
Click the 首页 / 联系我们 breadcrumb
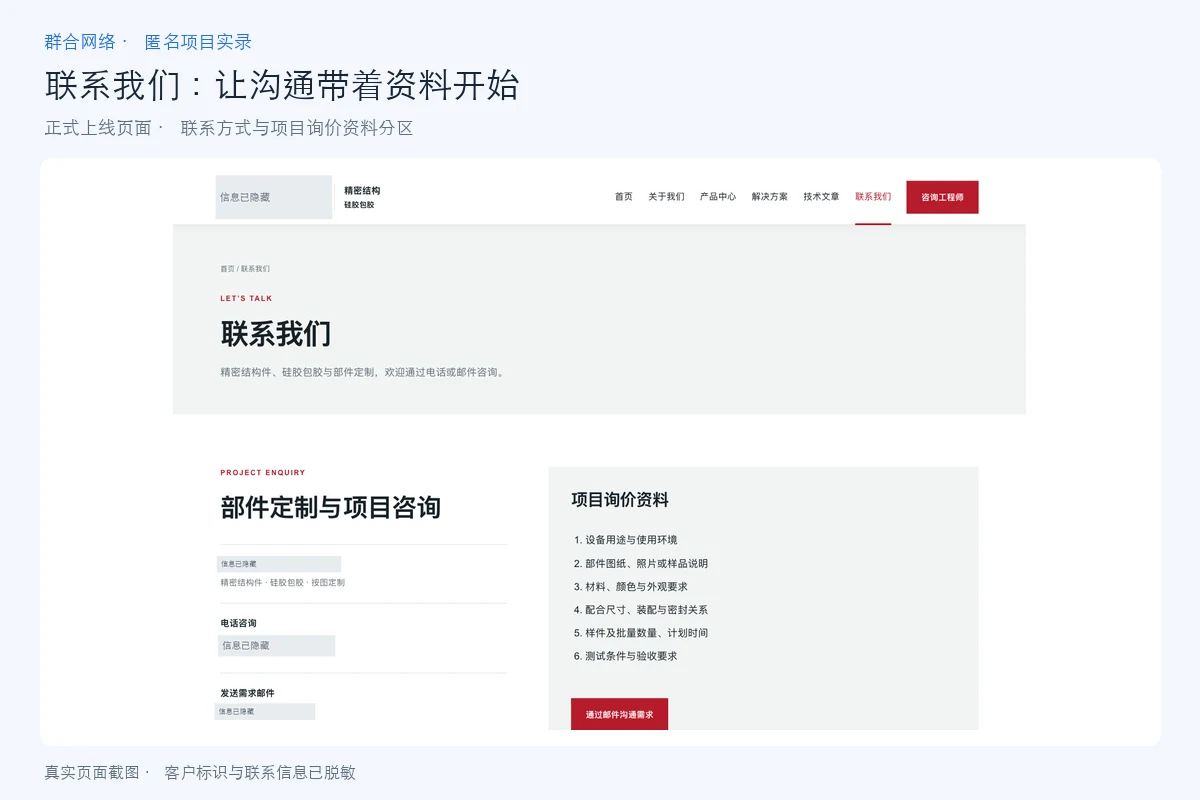245,269
